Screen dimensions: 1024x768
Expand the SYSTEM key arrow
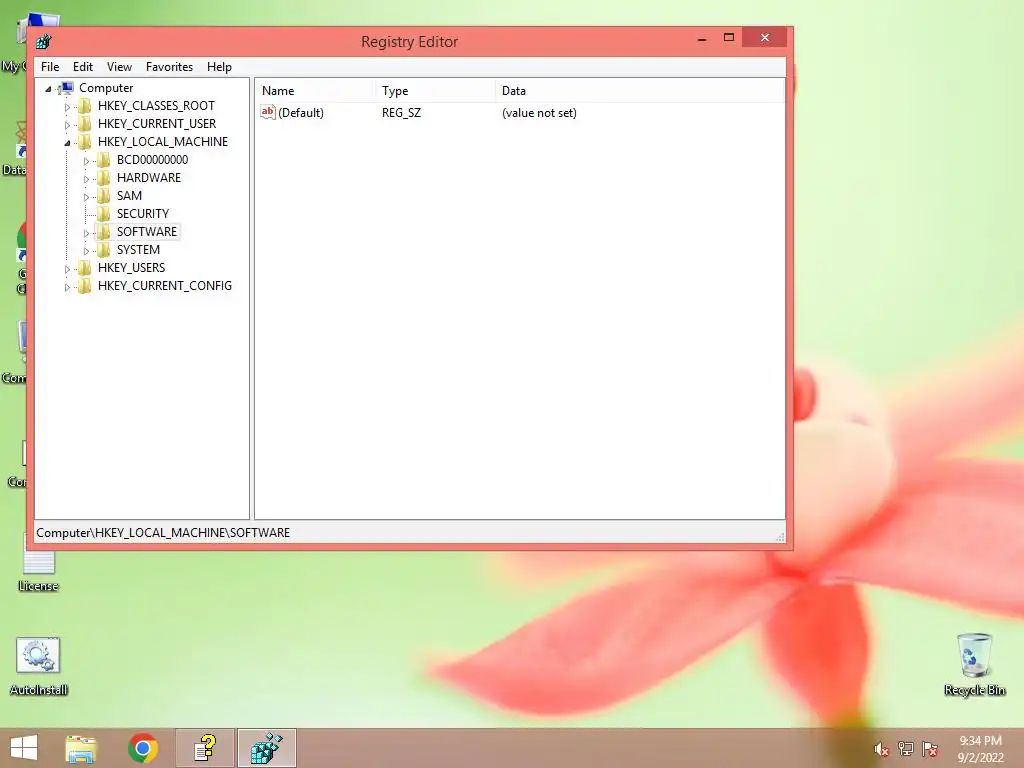click(x=86, y=251)
